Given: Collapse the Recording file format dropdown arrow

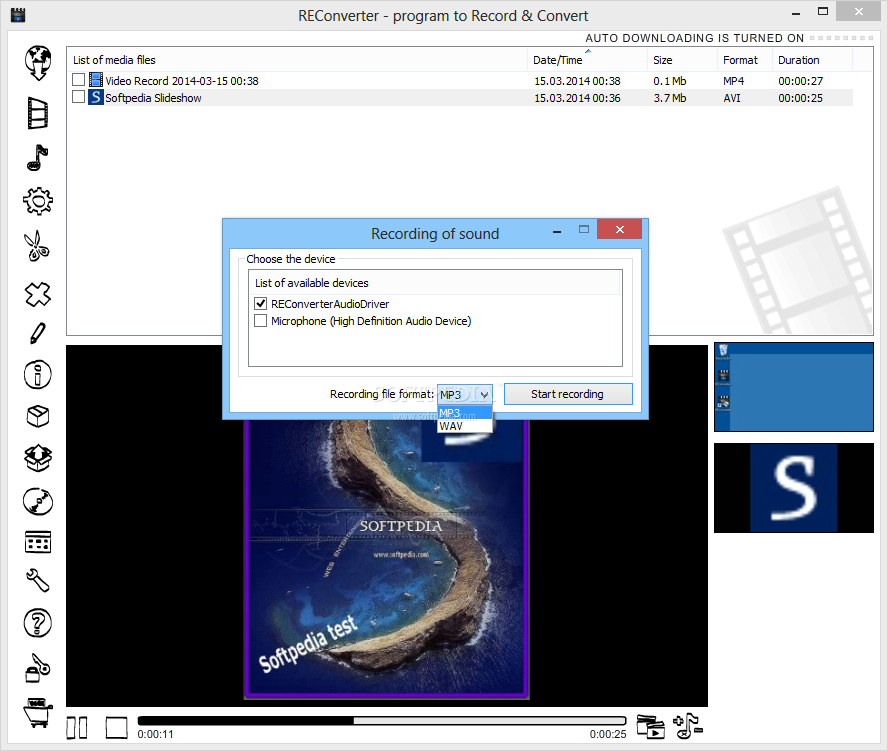Looking at the screenshot, I should (x=484, y=394).
